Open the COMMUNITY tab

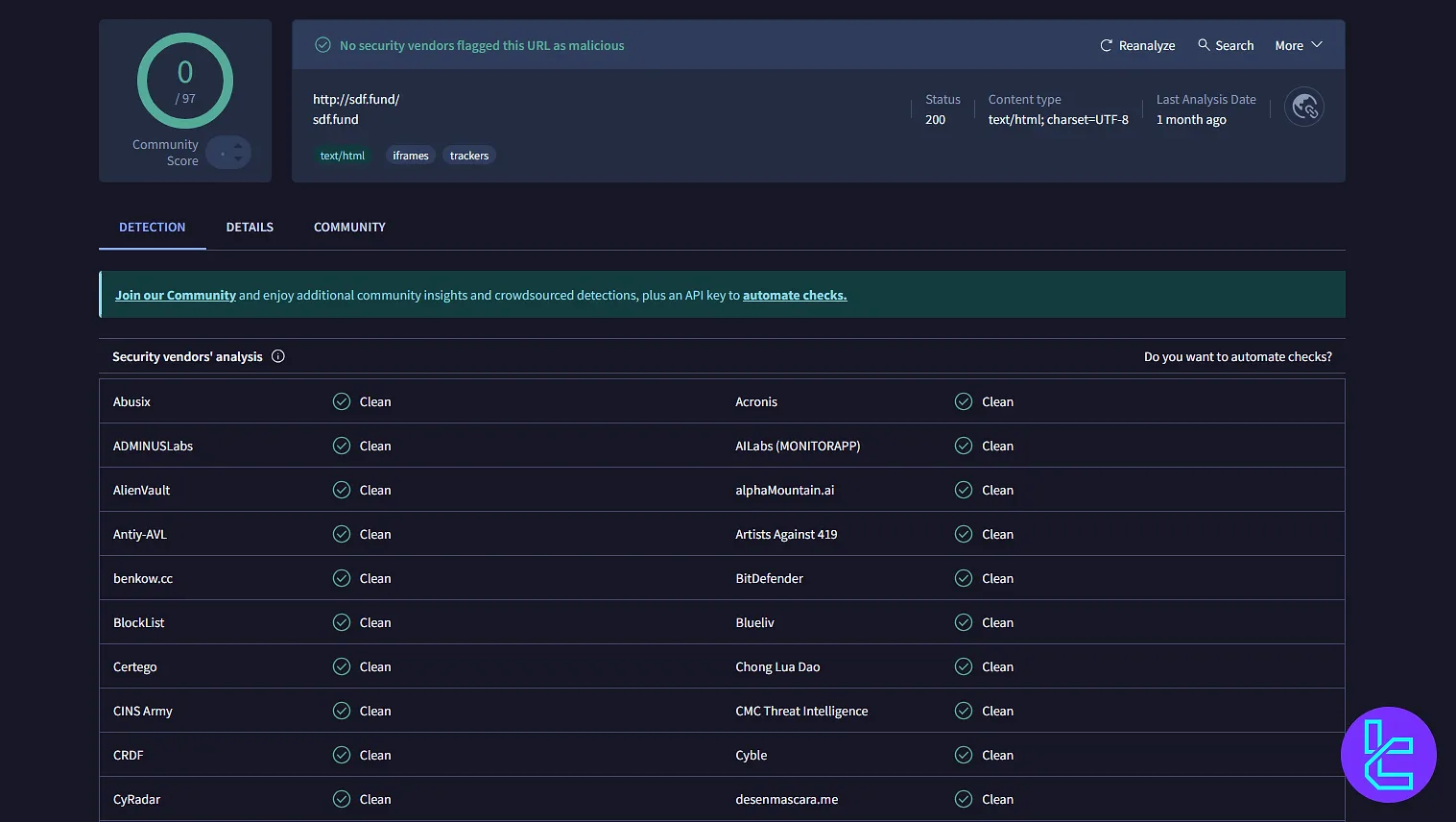[x=349, y=227]
